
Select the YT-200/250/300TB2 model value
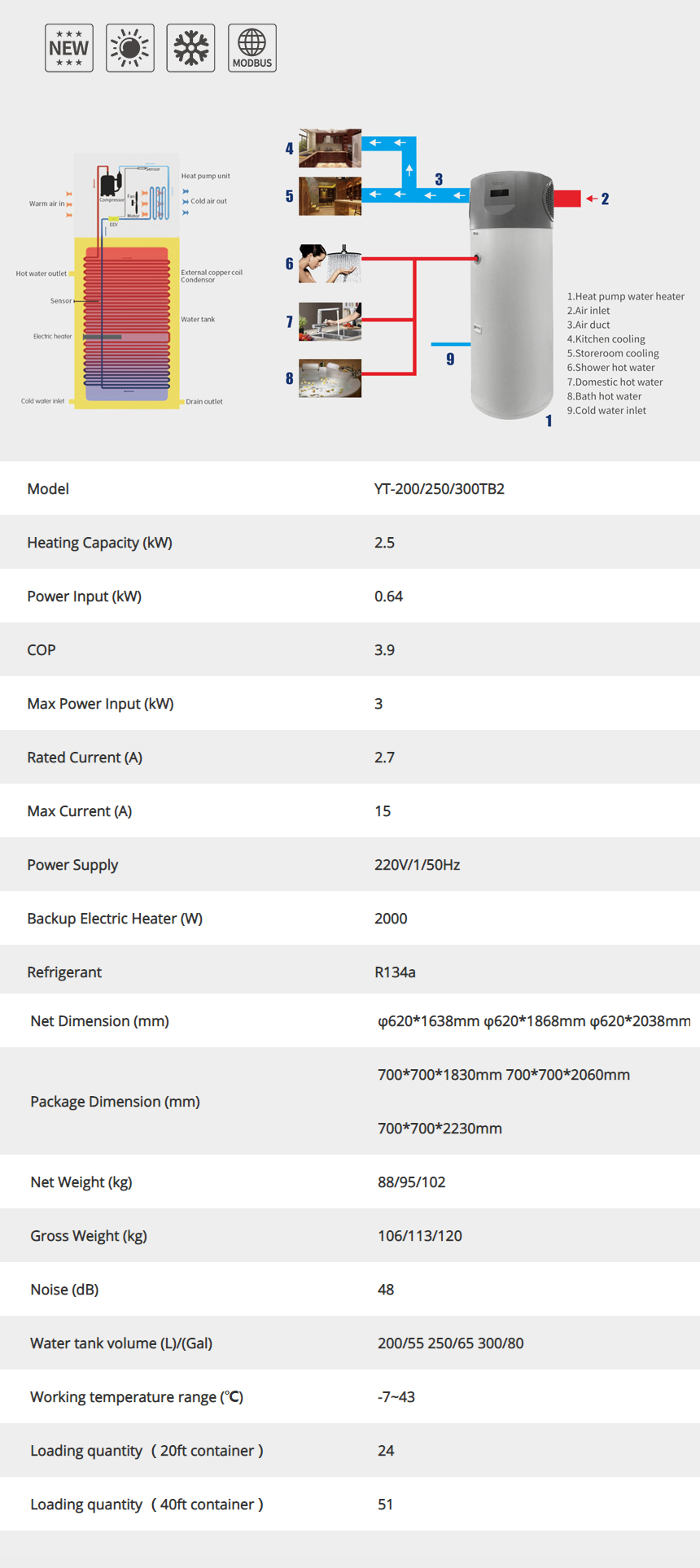[440, 489]
